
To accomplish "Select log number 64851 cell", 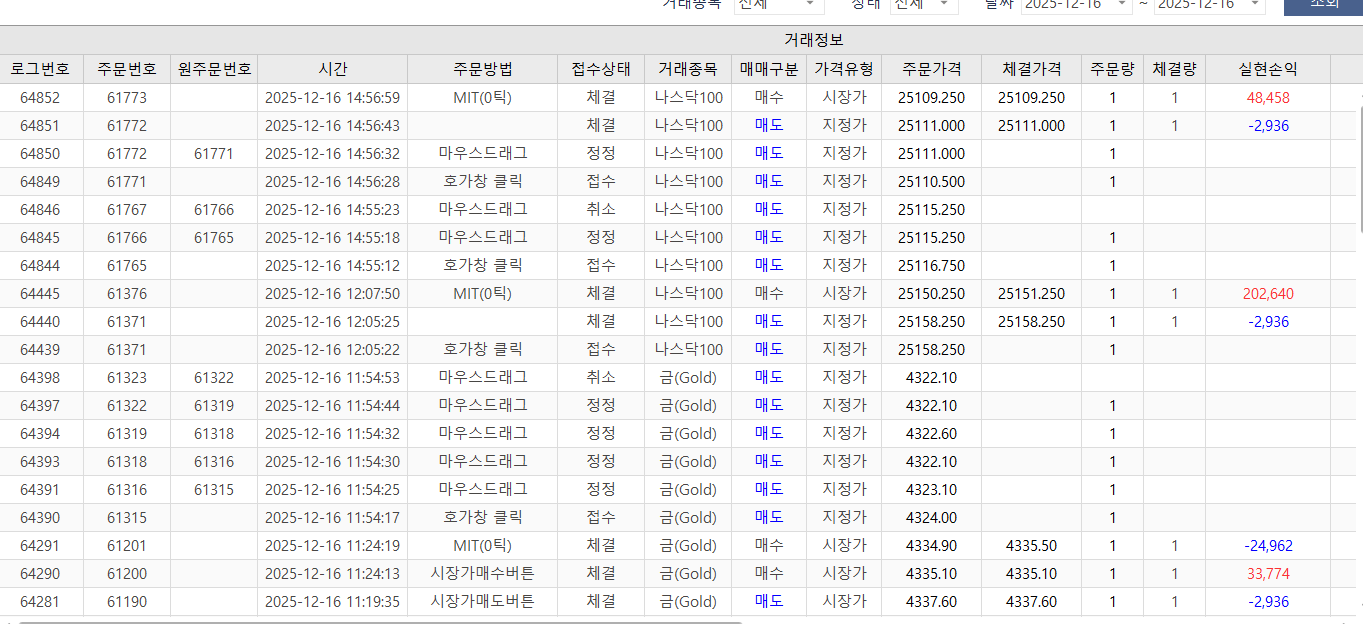I will (x=41, y=126).
